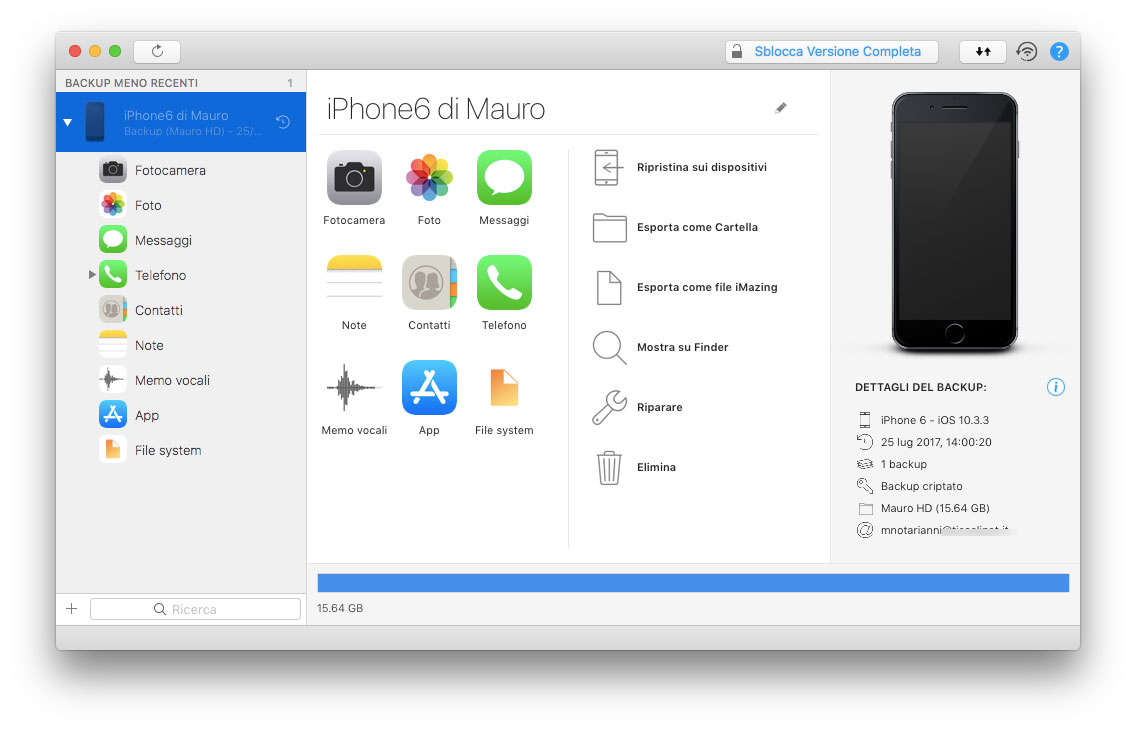
Task: Select the iPhone6 di Mauro backup row
Action: coord(181,122)
